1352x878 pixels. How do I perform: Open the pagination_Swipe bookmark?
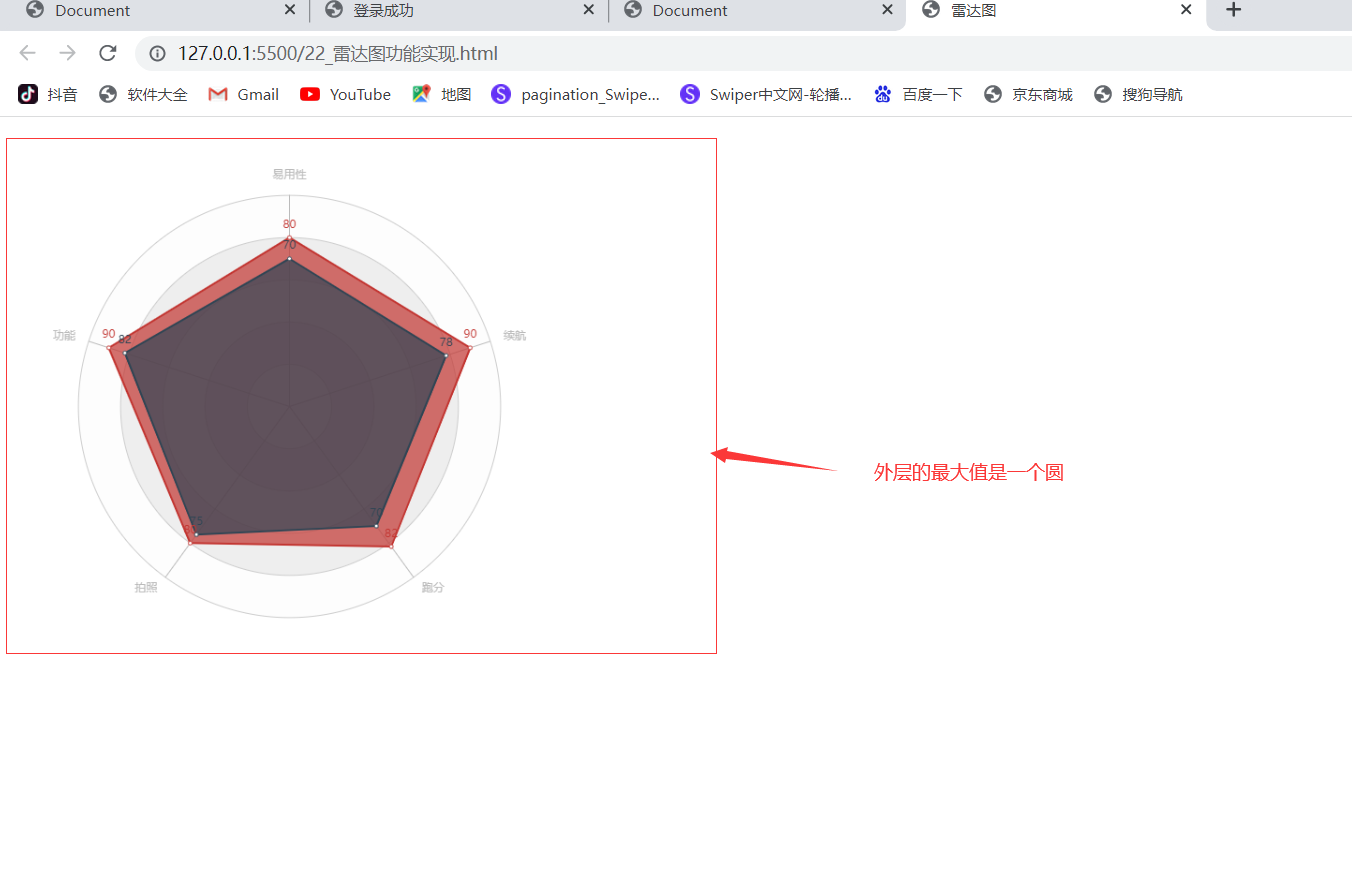click(576, 94)
